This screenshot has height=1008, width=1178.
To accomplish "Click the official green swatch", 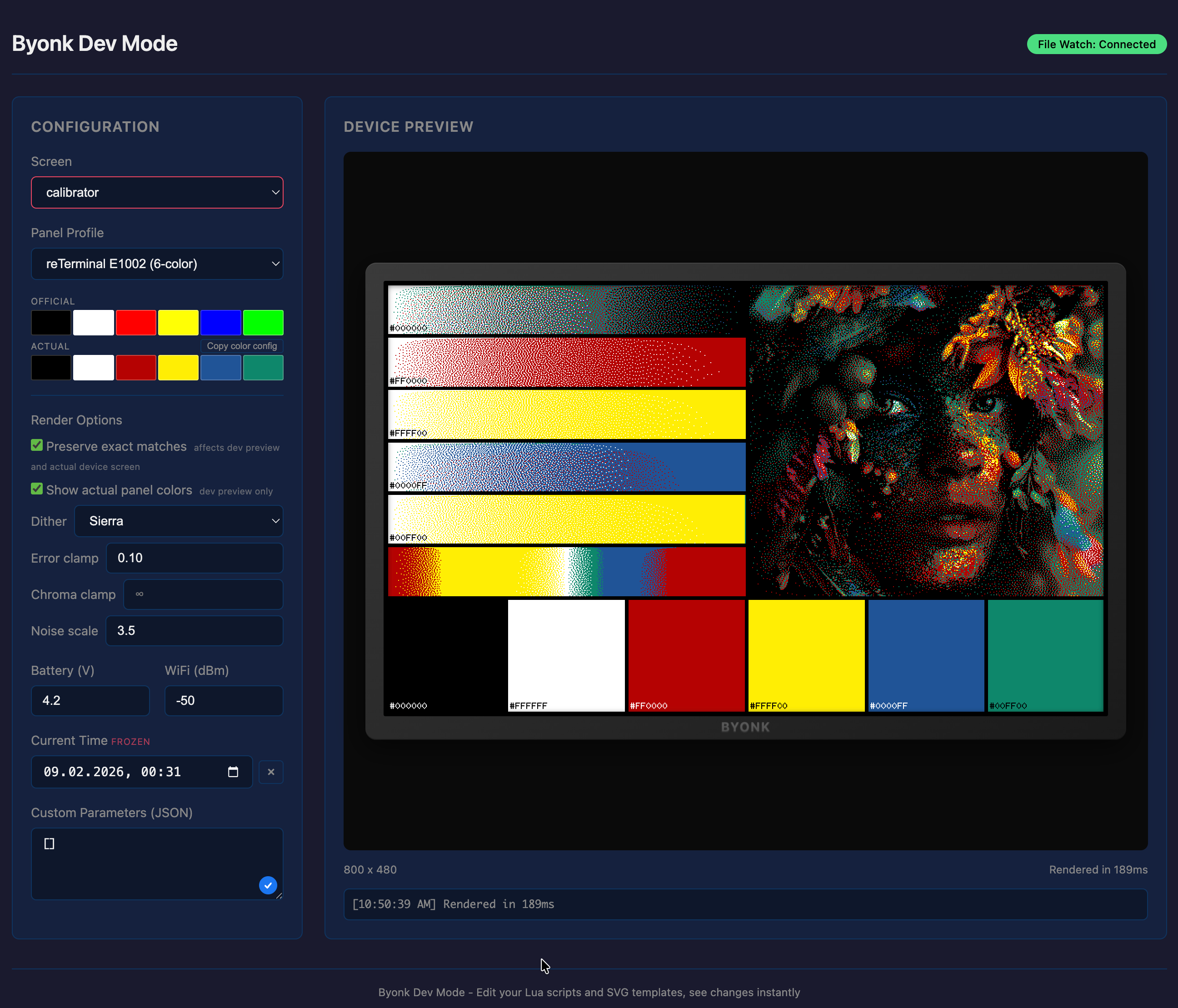I will [263, 322].
